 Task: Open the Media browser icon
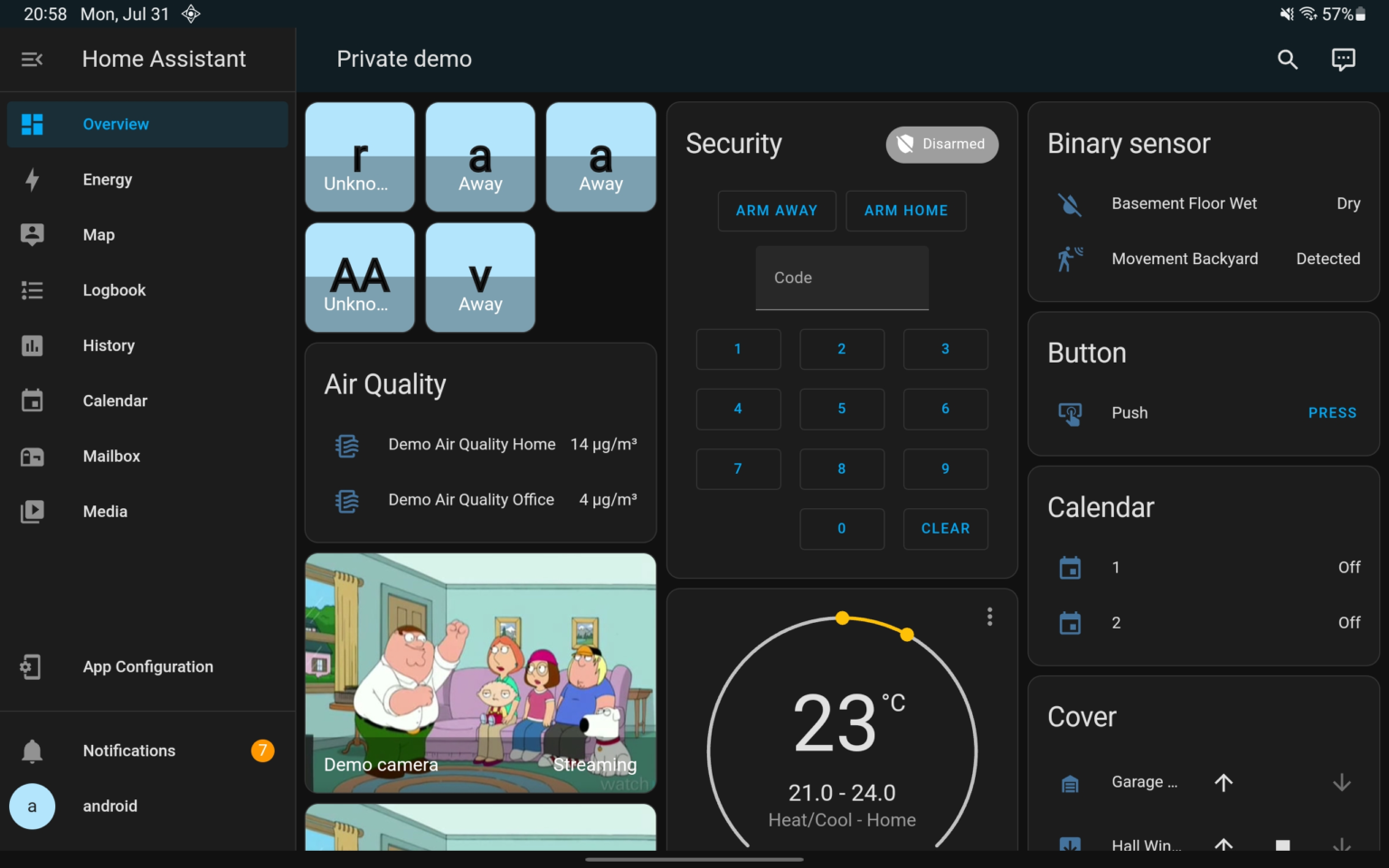pos(33,511)
